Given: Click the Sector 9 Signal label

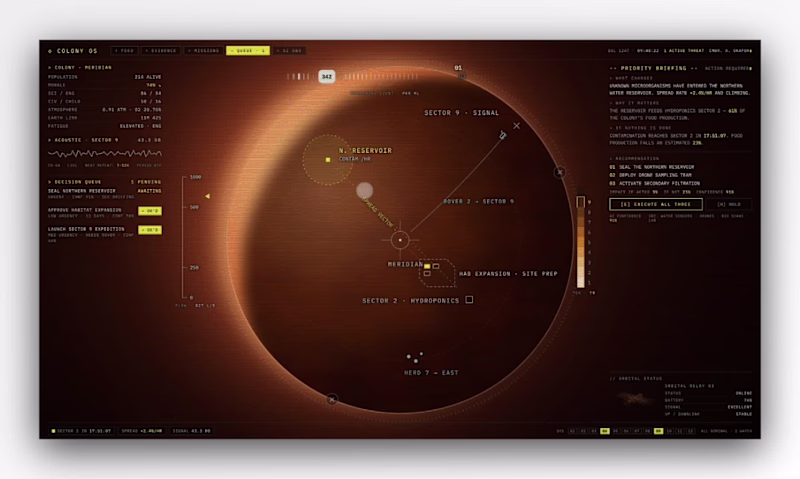Looking at the screenshot, I should click(x=462, y=113).
